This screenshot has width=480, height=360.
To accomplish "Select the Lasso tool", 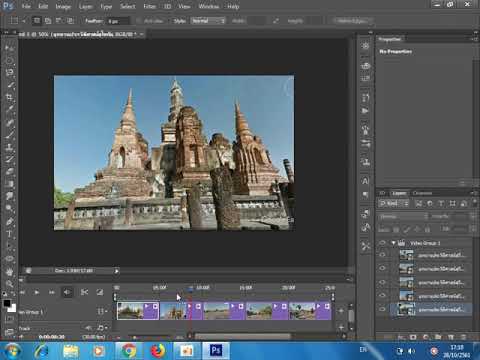I will [x=9, y=73].
